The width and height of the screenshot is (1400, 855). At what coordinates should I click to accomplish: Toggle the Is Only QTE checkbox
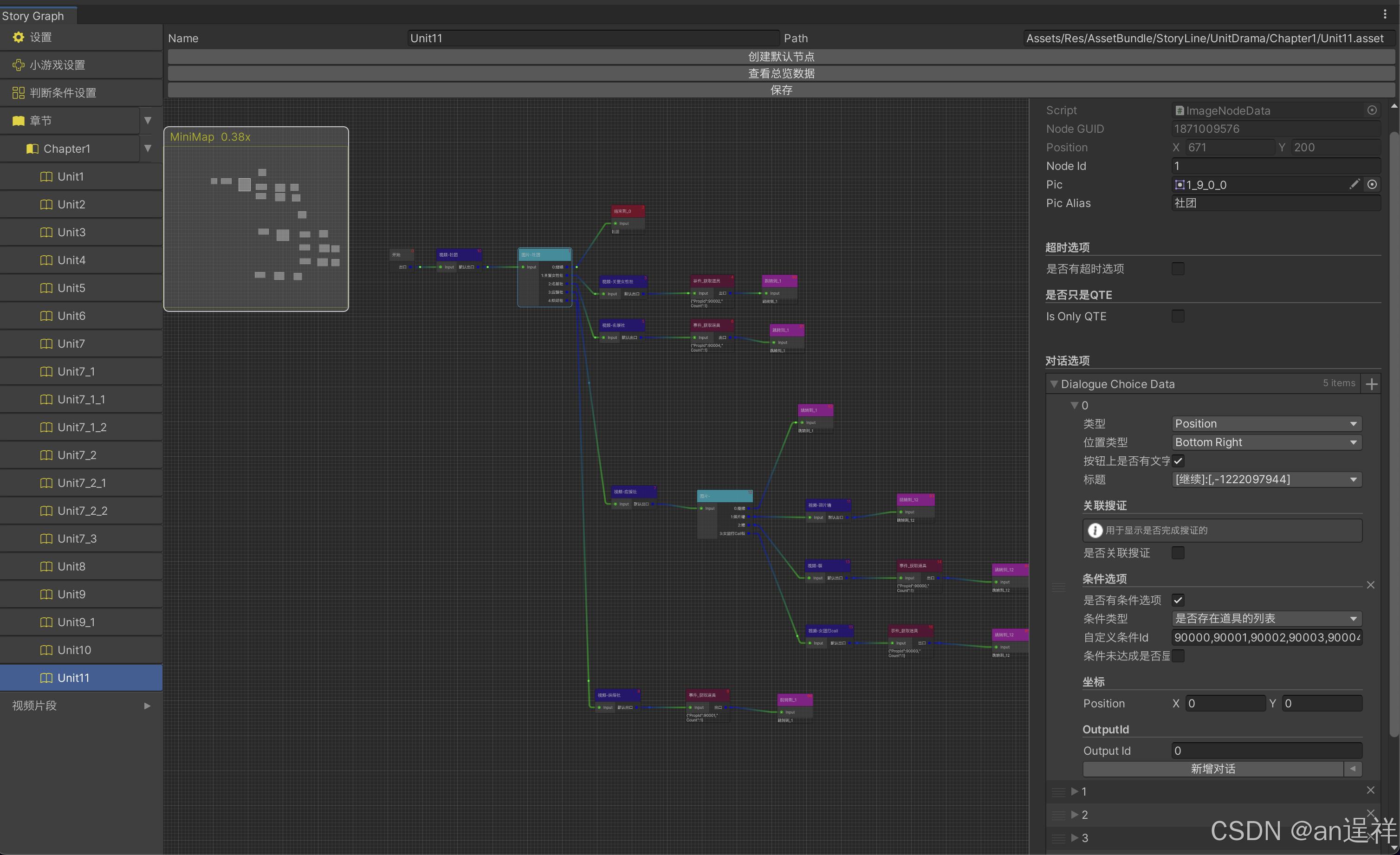coord(1178,317)
